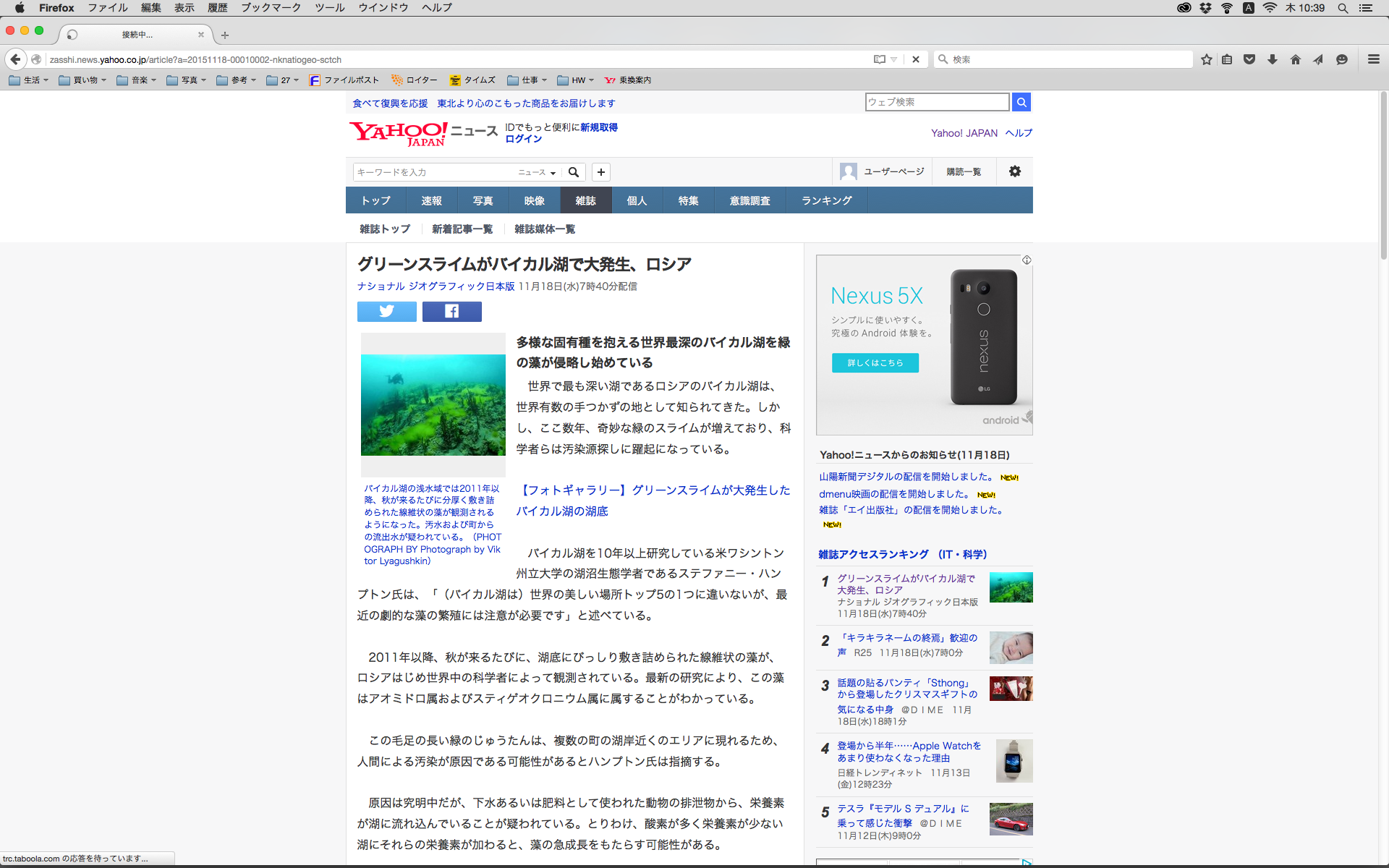The image size is (1389, 868).
Task: Click the ウェブ検索 input field
Action: coord(937,102)
